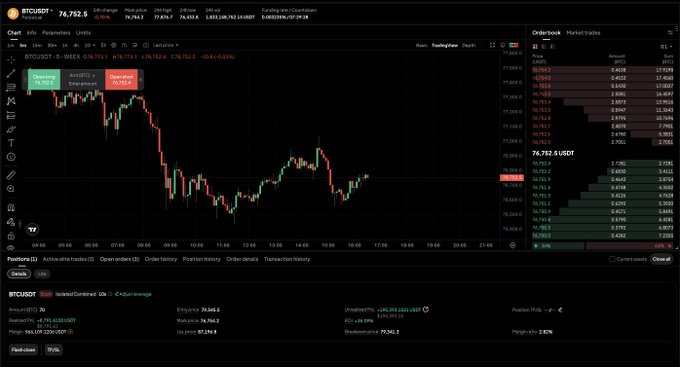Click the Adjust leverage link
The width and height of the screenshot is (680, 367).
[x=133, y=294]
